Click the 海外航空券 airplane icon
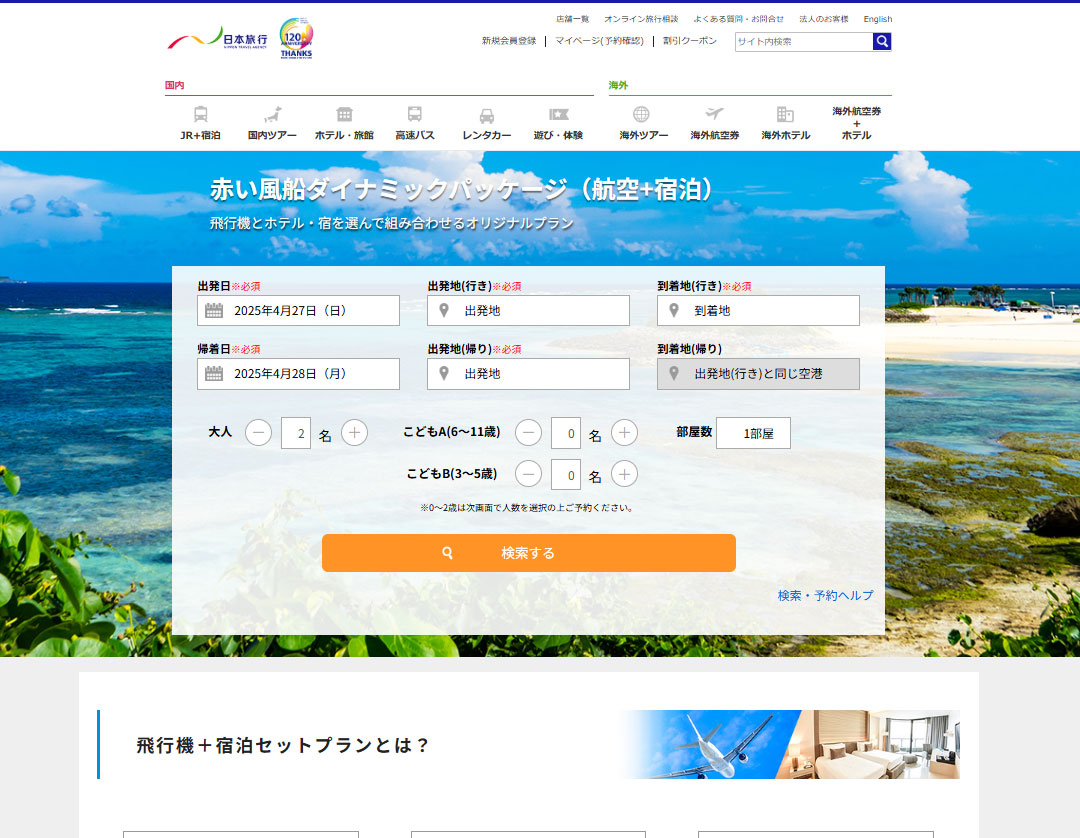 [x=714, y=115]
